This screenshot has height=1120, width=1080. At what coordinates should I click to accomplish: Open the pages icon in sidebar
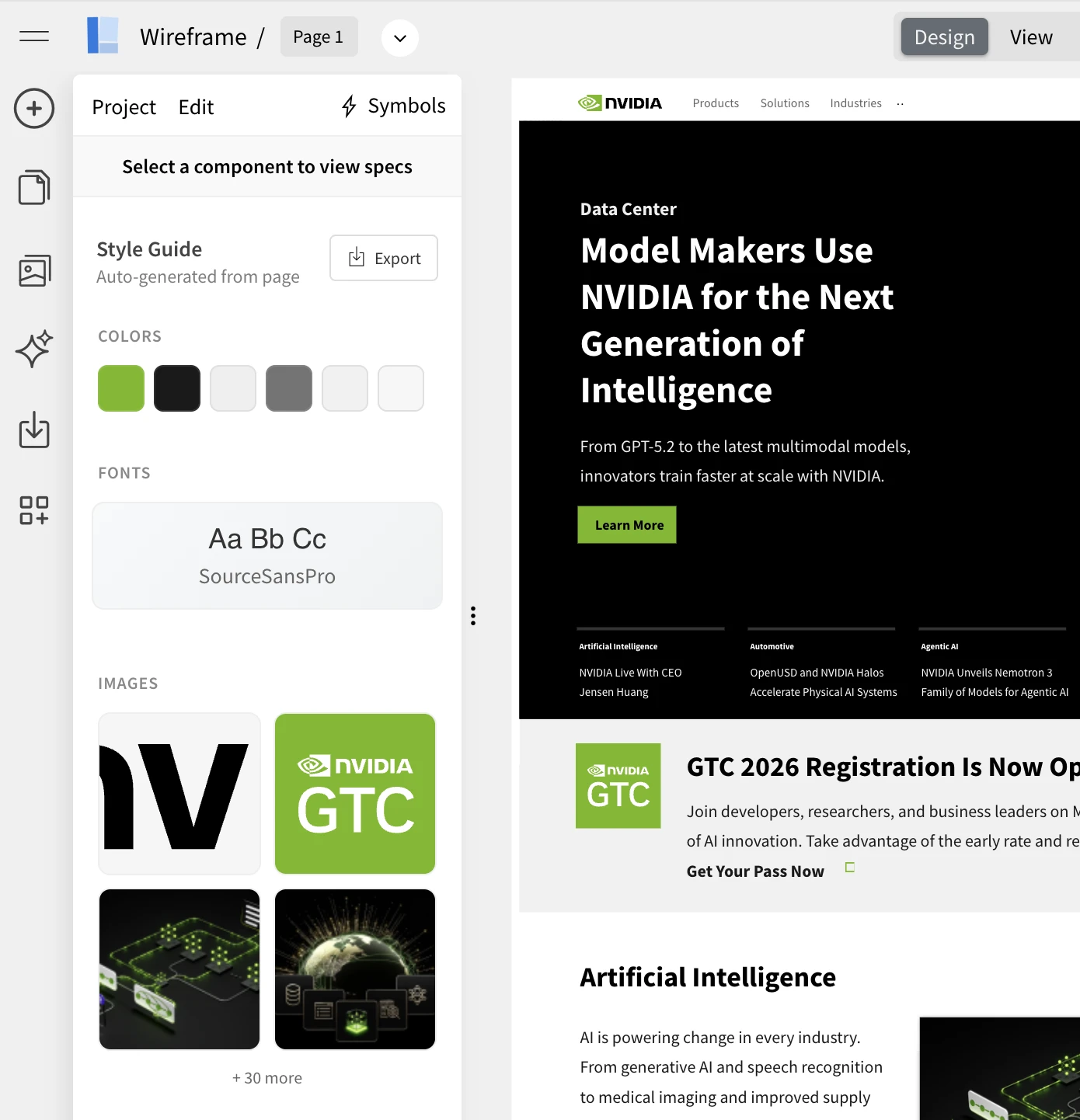tap(34, 187)
